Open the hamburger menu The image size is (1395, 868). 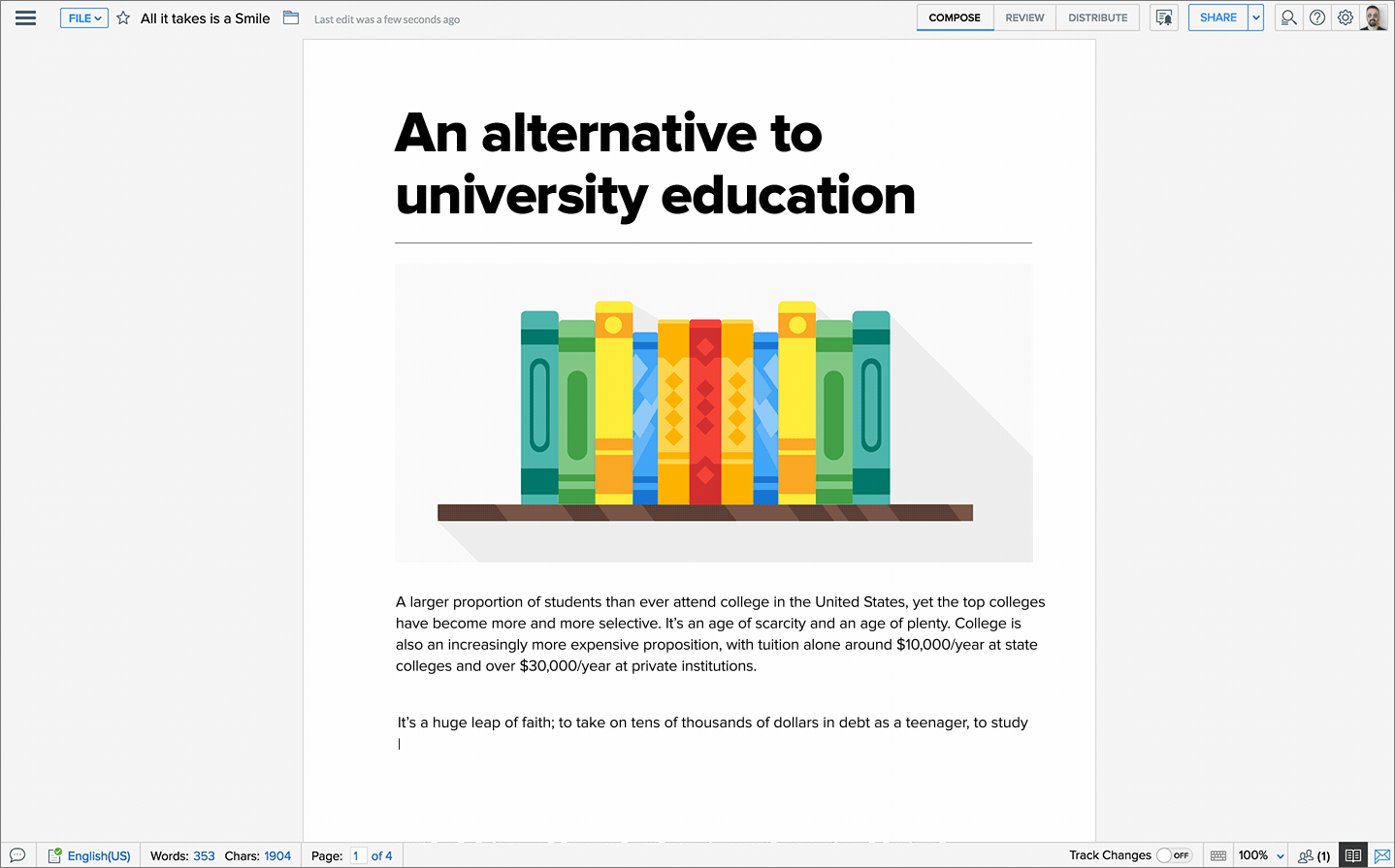(x=26, y=18)
